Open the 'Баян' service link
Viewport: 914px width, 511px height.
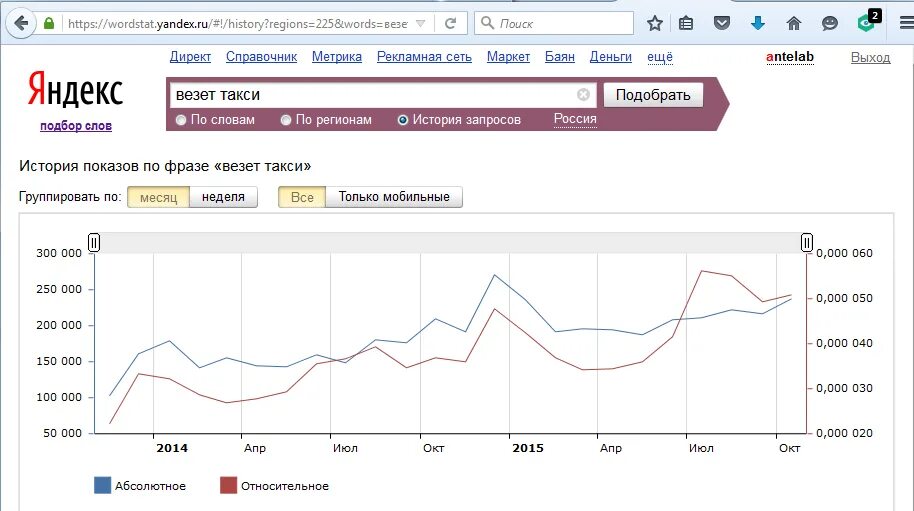pos(560,57)
